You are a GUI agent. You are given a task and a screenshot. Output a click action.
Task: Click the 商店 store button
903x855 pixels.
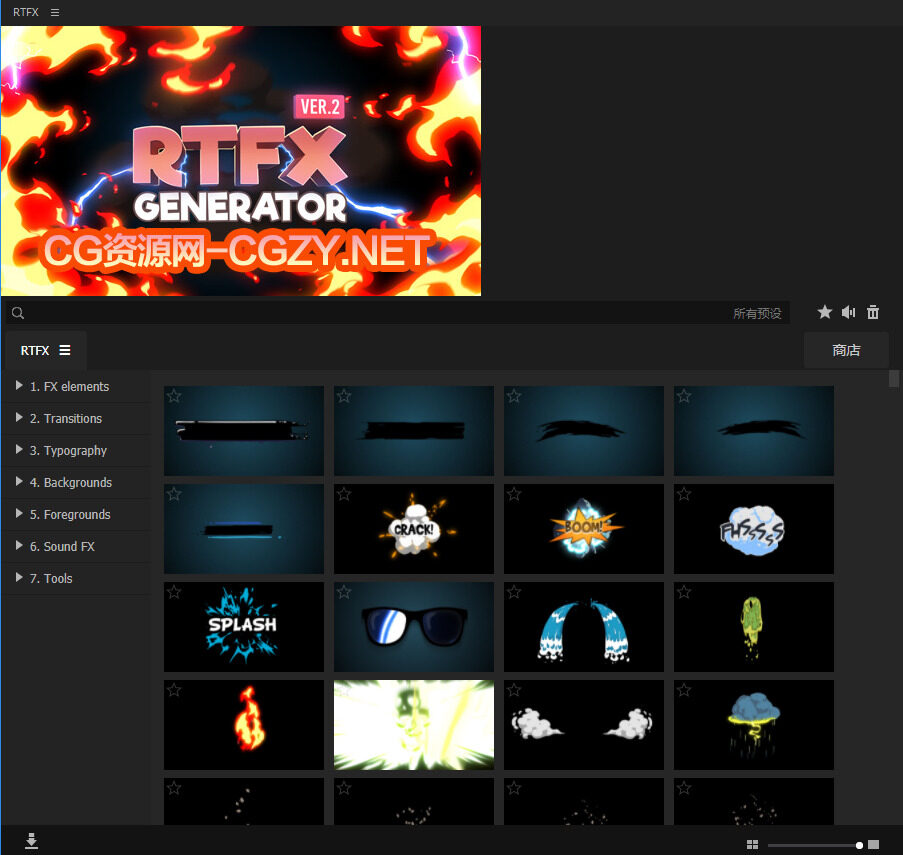pos(846,351)
